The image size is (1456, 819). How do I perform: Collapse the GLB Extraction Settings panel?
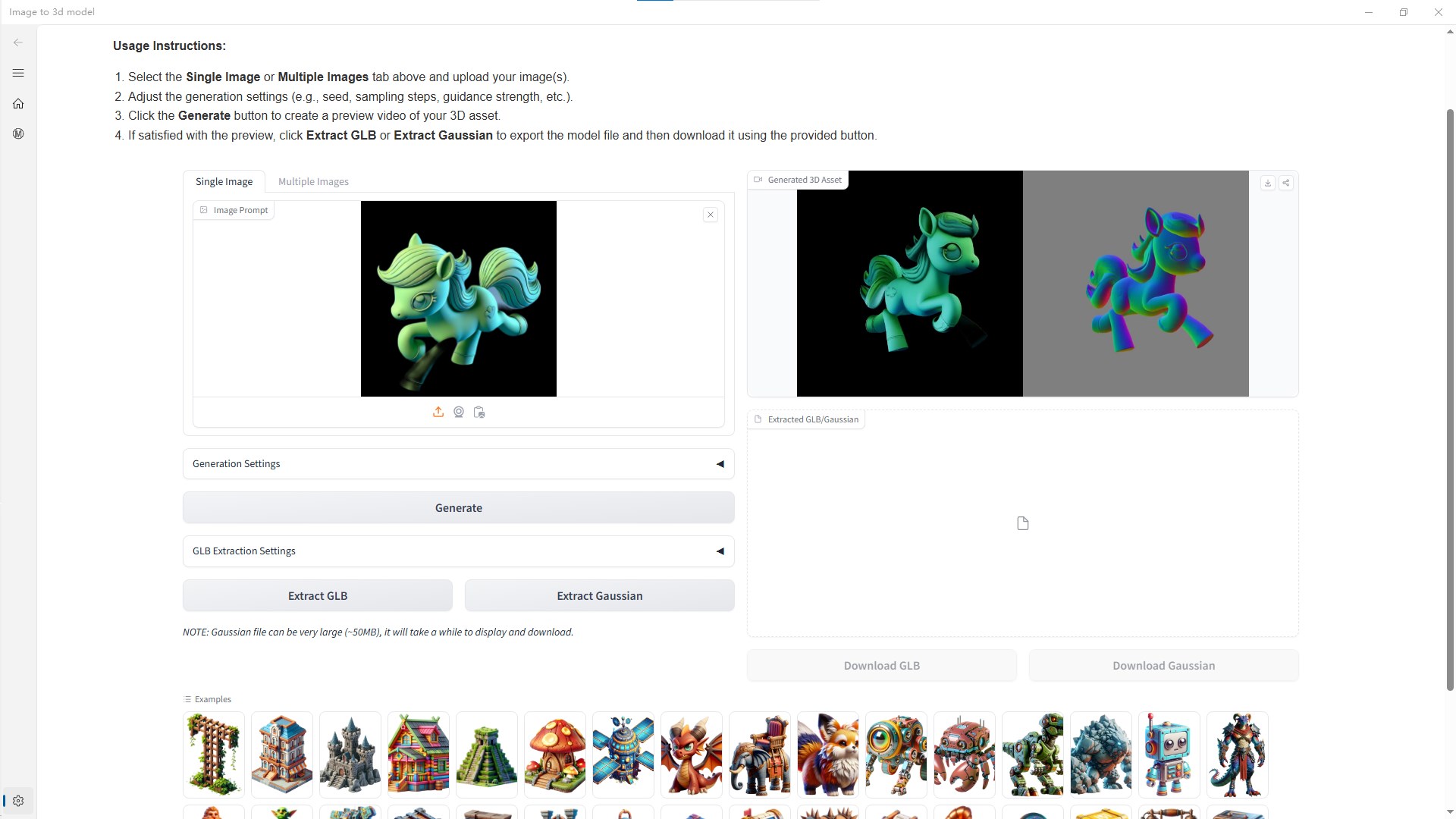tap(720, 551)
